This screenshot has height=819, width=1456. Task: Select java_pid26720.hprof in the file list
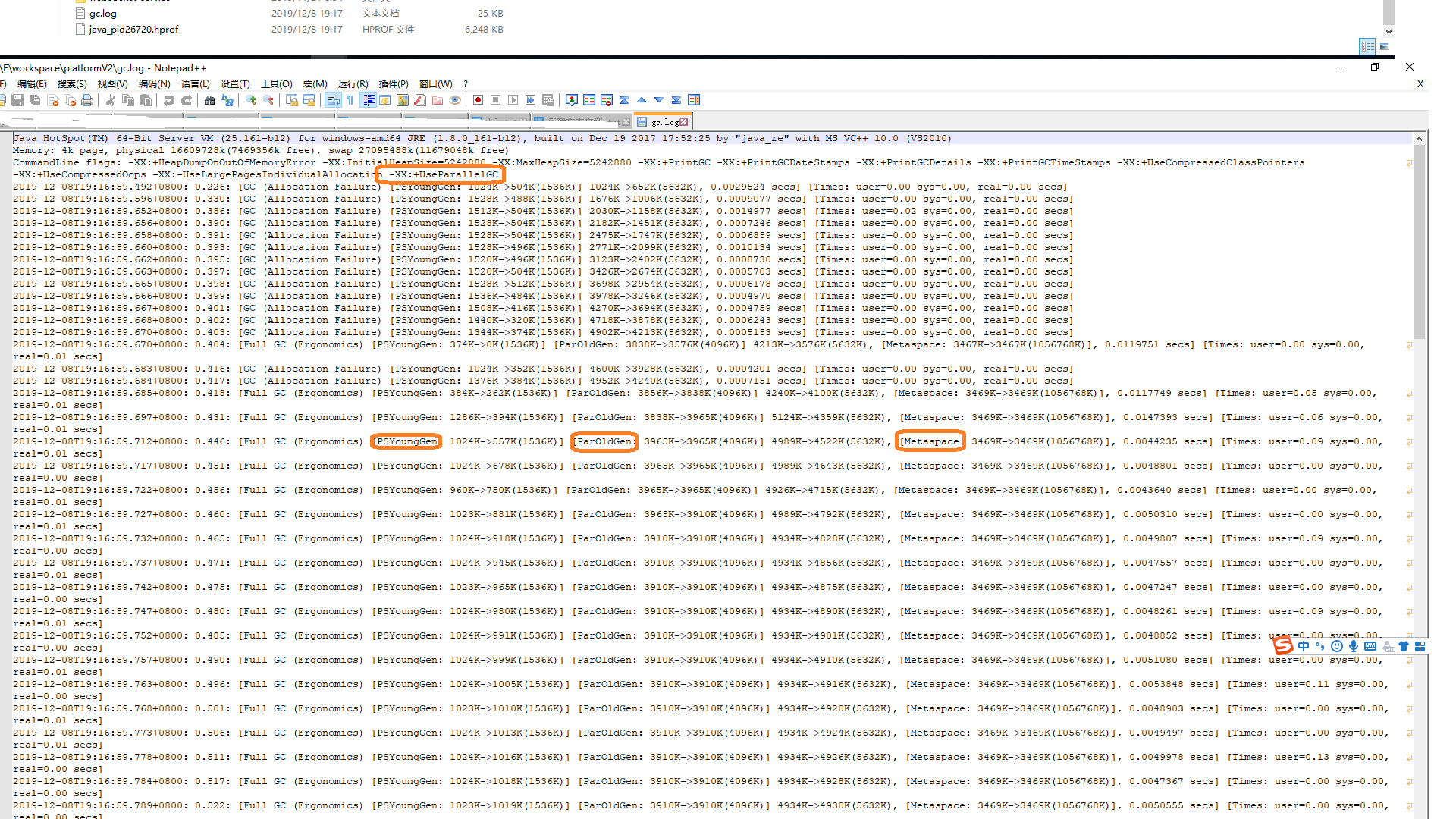[133, 30]
